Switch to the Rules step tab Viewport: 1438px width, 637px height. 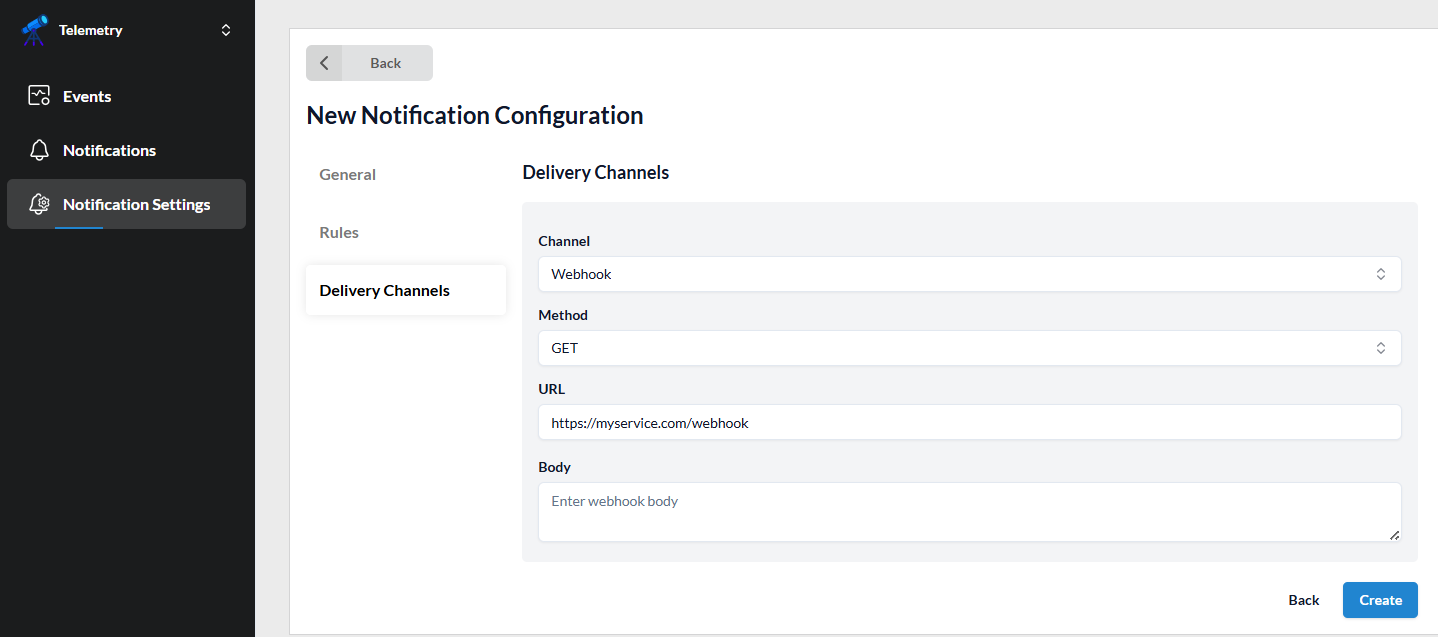tap(339, 232)
